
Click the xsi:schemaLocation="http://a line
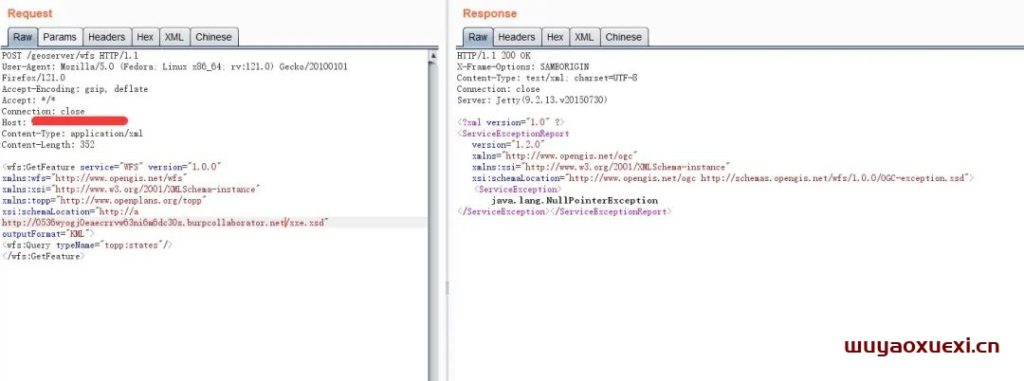click(70, 211)
